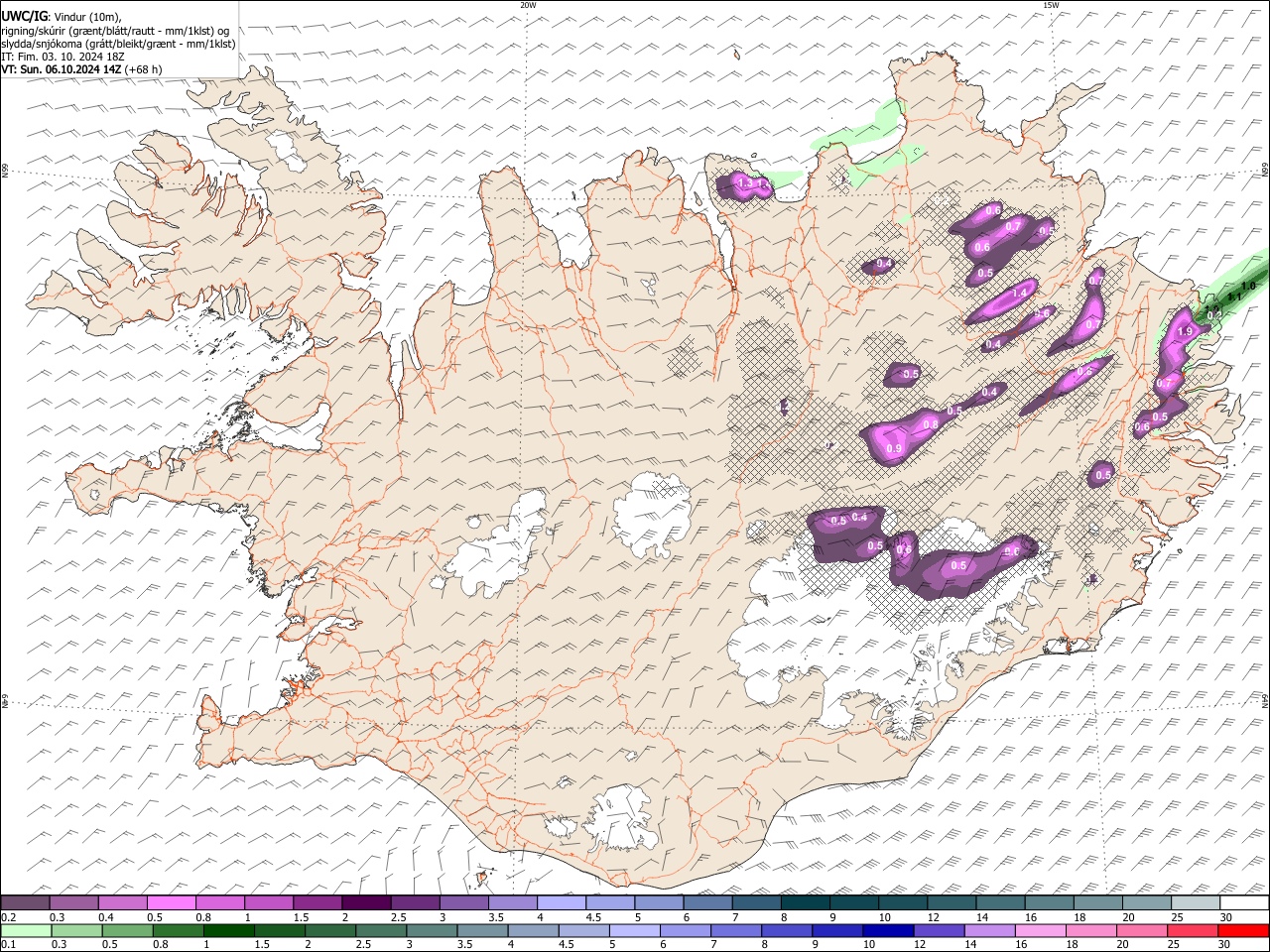1270x952 pixels.
Task: Click the 'IT: Fim. 03. 10. 2024 18Z' initial time line
Action: [x=63, y=57]
